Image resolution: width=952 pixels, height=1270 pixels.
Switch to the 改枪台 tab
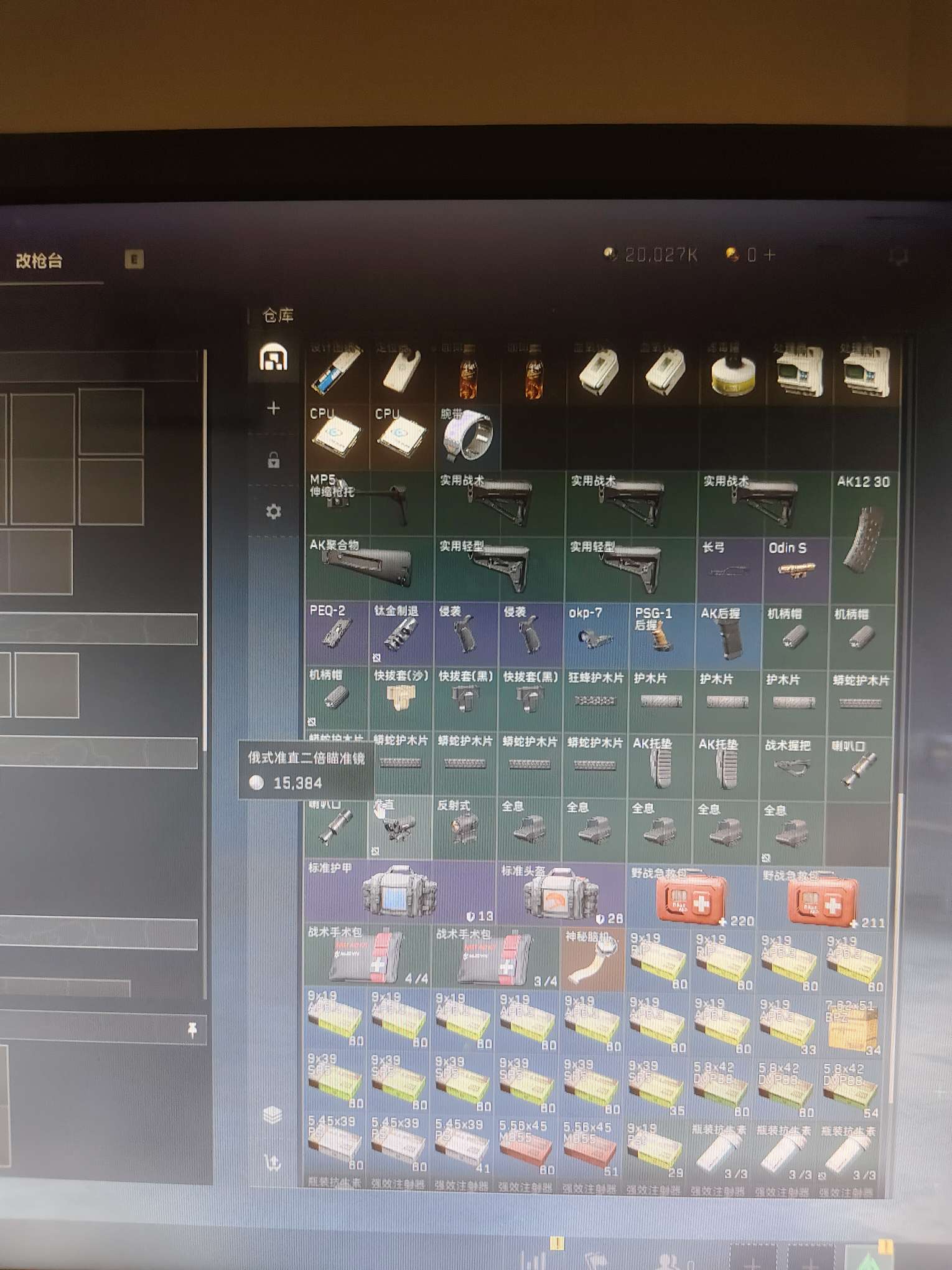(x=39, y=261)
